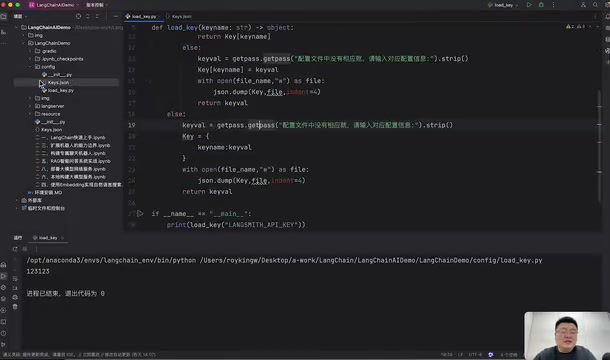Expand the .gradio folder

pos(30,51)
